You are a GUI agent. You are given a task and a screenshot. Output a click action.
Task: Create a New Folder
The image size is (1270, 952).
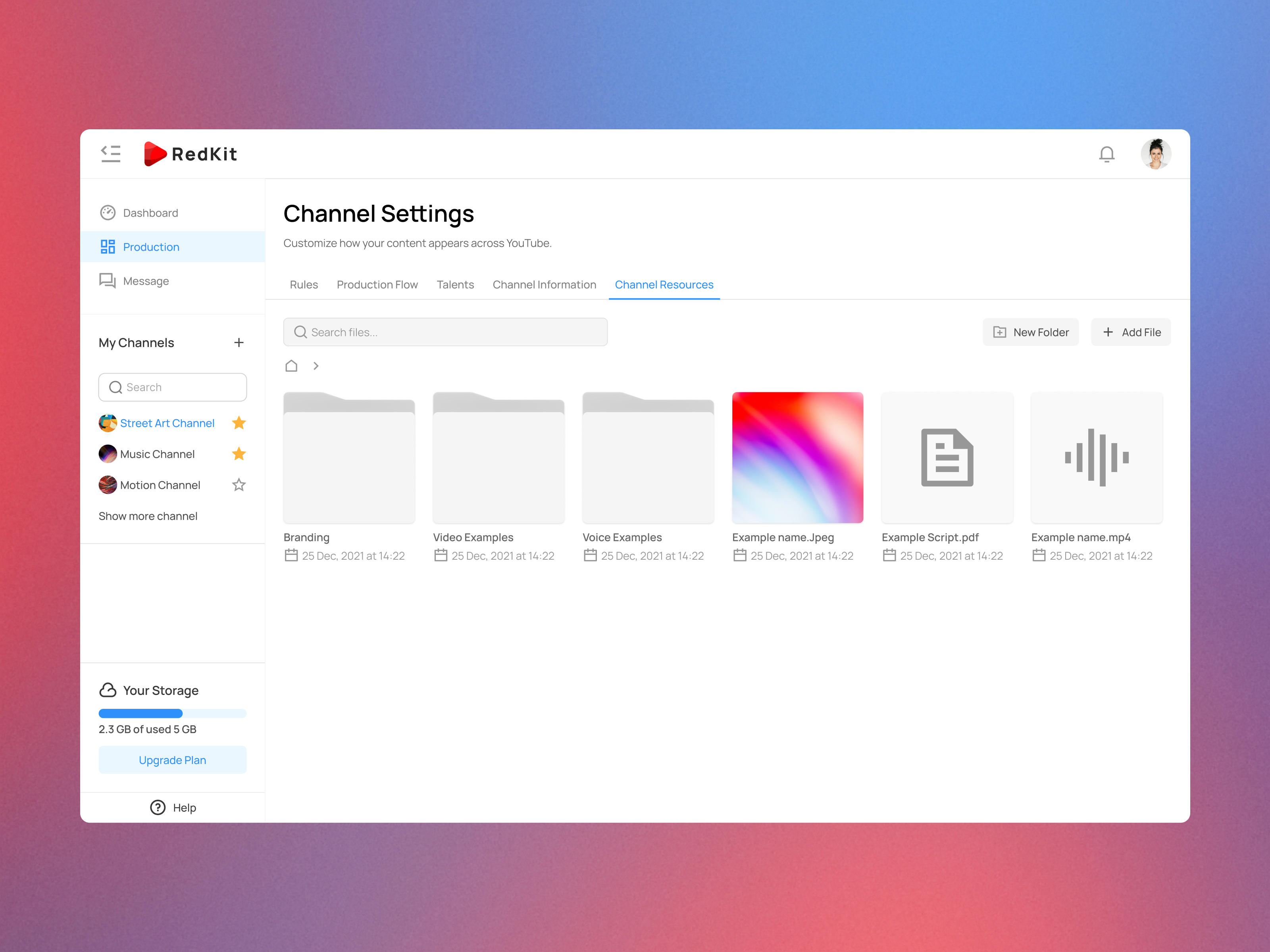click(x=1031, y=332)
